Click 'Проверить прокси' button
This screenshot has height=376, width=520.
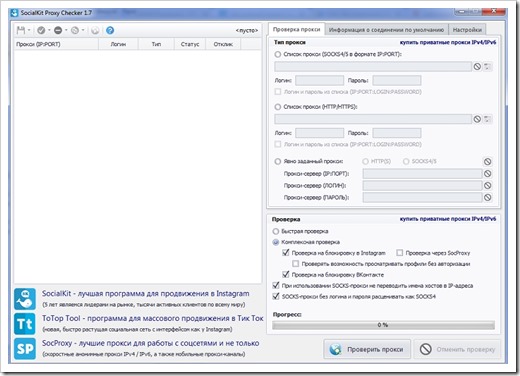click(367, 349)
